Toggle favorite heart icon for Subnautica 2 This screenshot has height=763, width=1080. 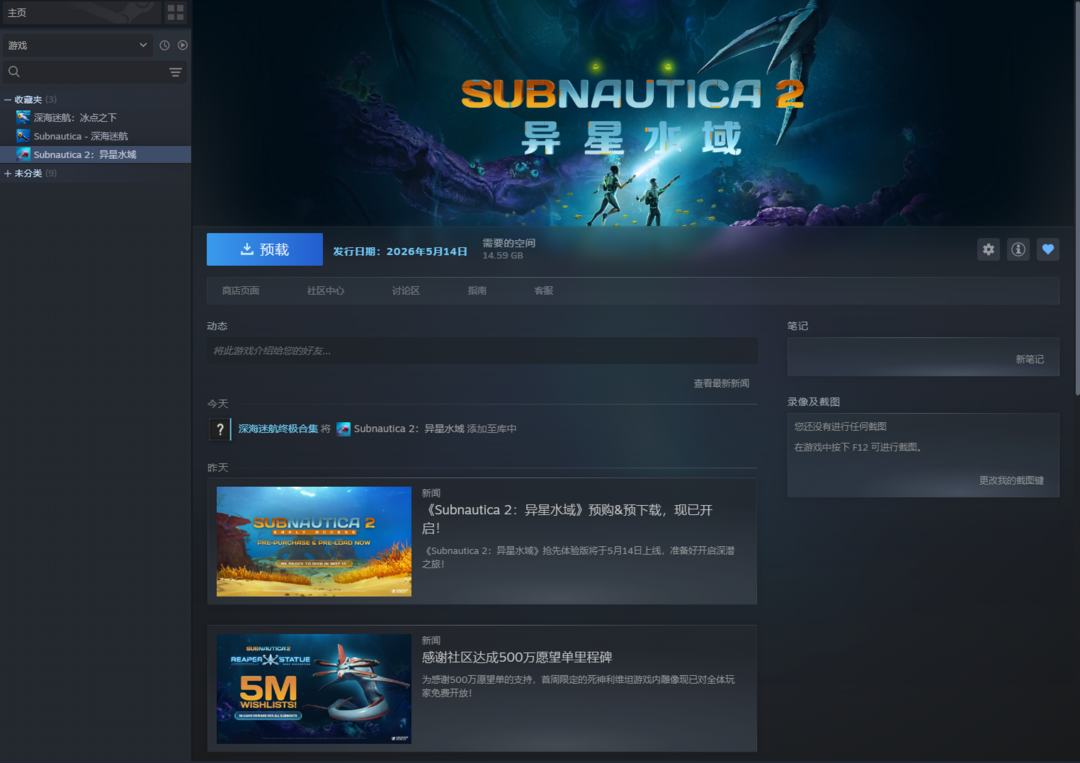tap(1048, 249)
